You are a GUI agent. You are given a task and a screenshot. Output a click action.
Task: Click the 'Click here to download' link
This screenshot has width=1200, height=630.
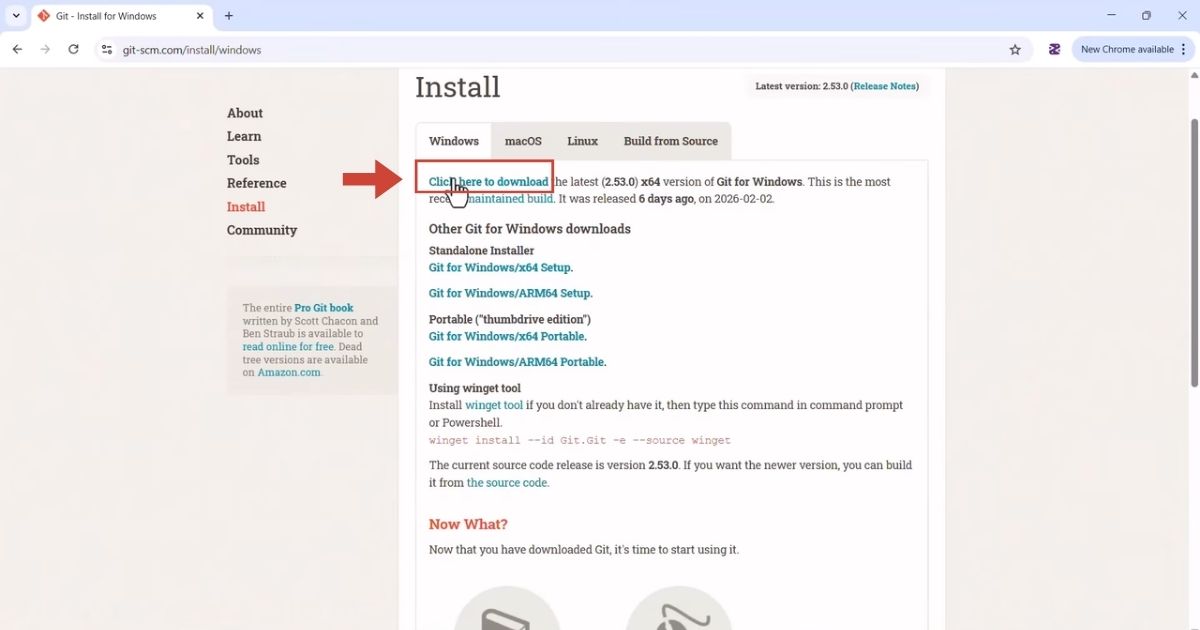coord(489,182)
